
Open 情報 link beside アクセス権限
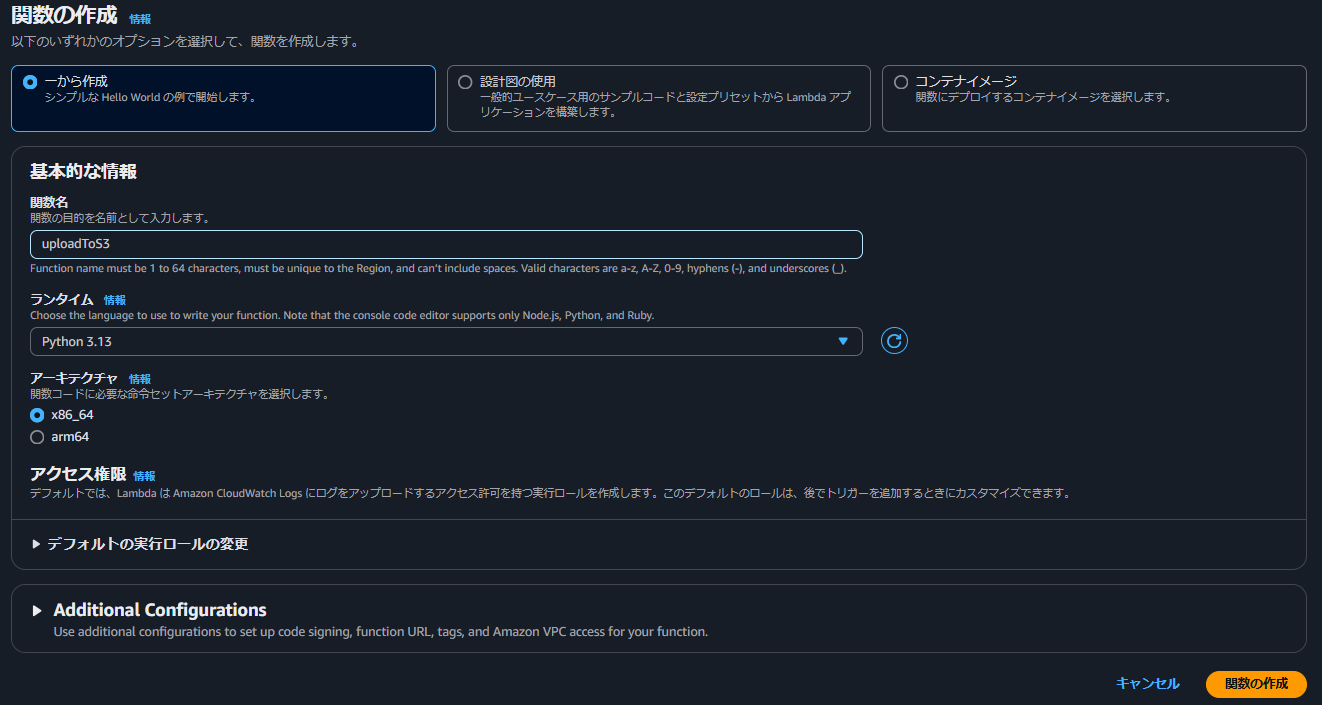click(x=144, y=476)
